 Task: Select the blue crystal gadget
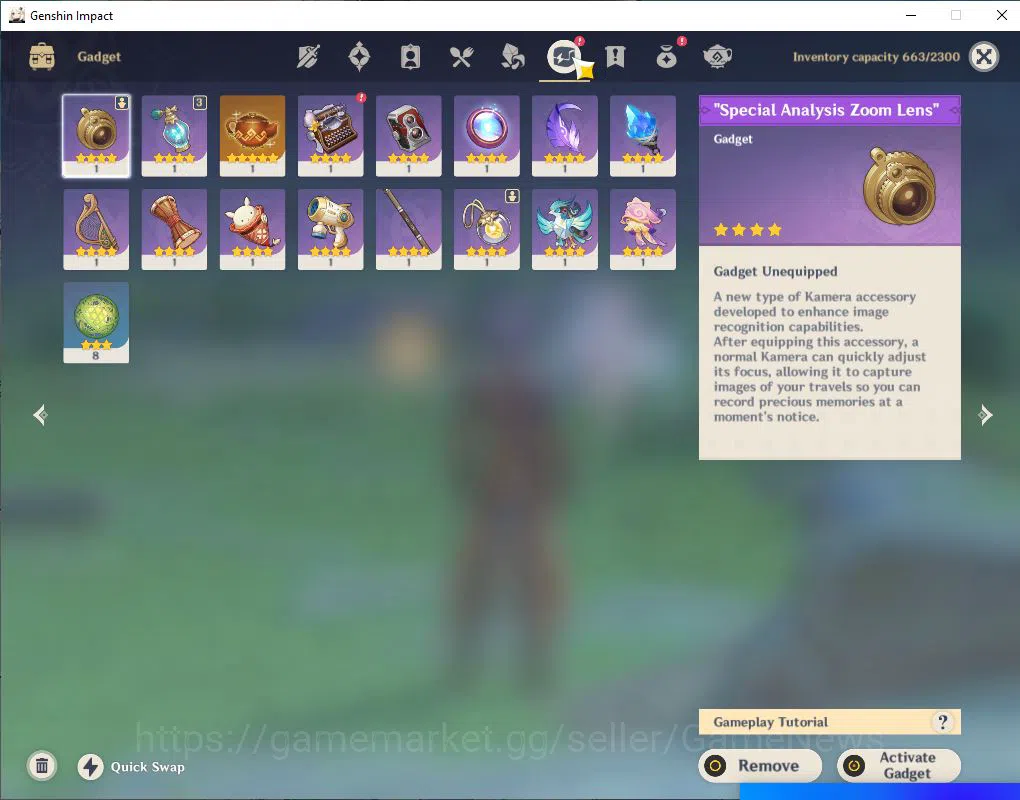643,135
